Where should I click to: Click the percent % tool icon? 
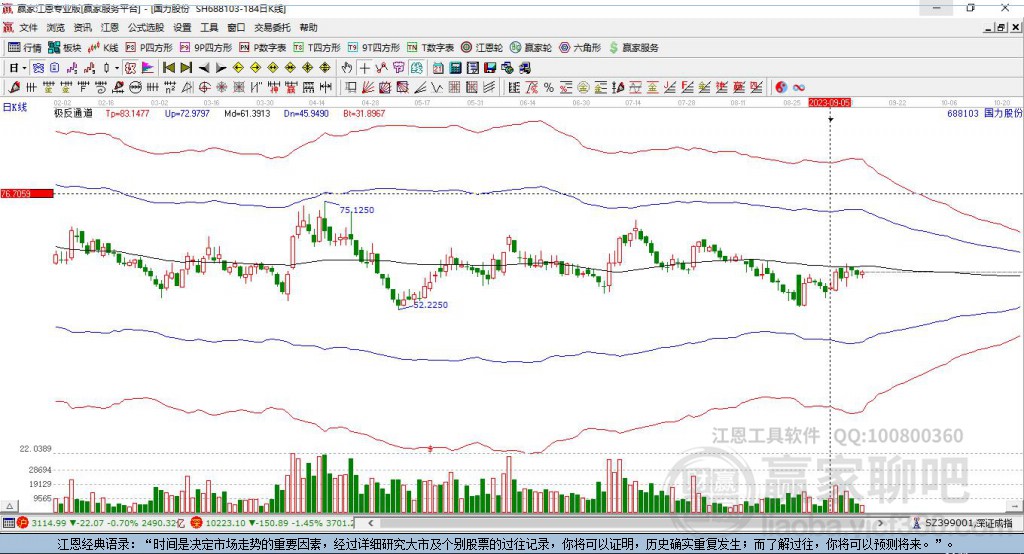[549, 87]
